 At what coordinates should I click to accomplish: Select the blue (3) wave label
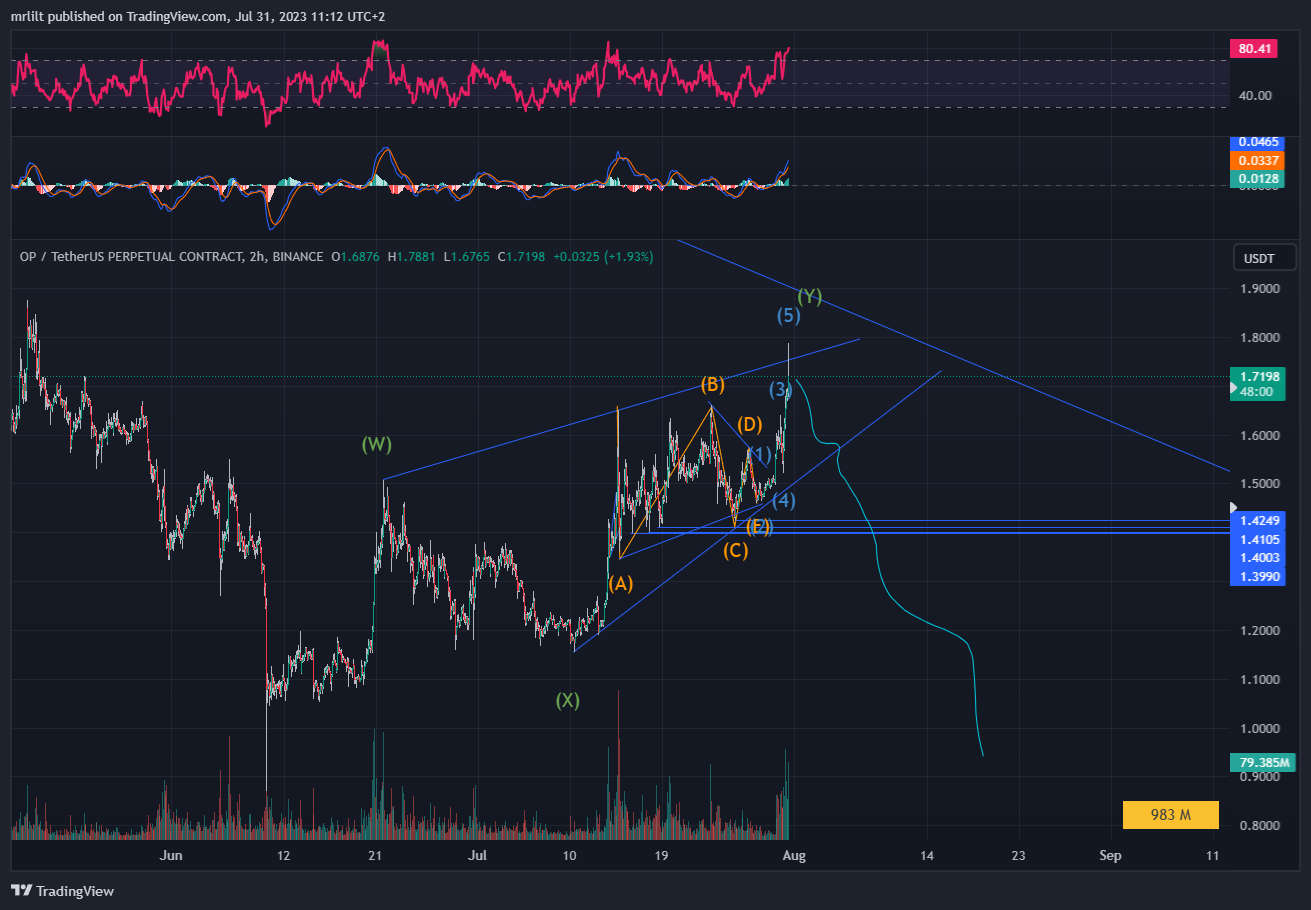pyautogui.click(x=781, y=389)
